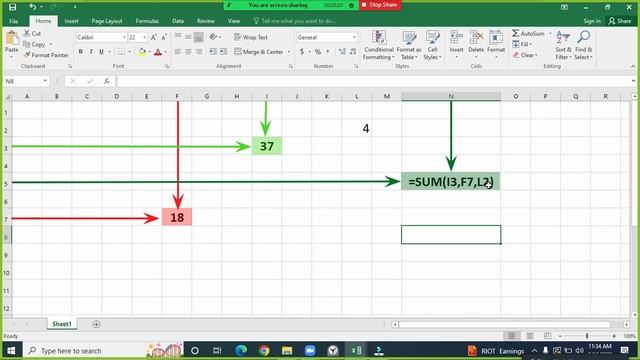640x360 pixels.
Task: Toggle Underline formatting
Action: (x=101, y=52)
